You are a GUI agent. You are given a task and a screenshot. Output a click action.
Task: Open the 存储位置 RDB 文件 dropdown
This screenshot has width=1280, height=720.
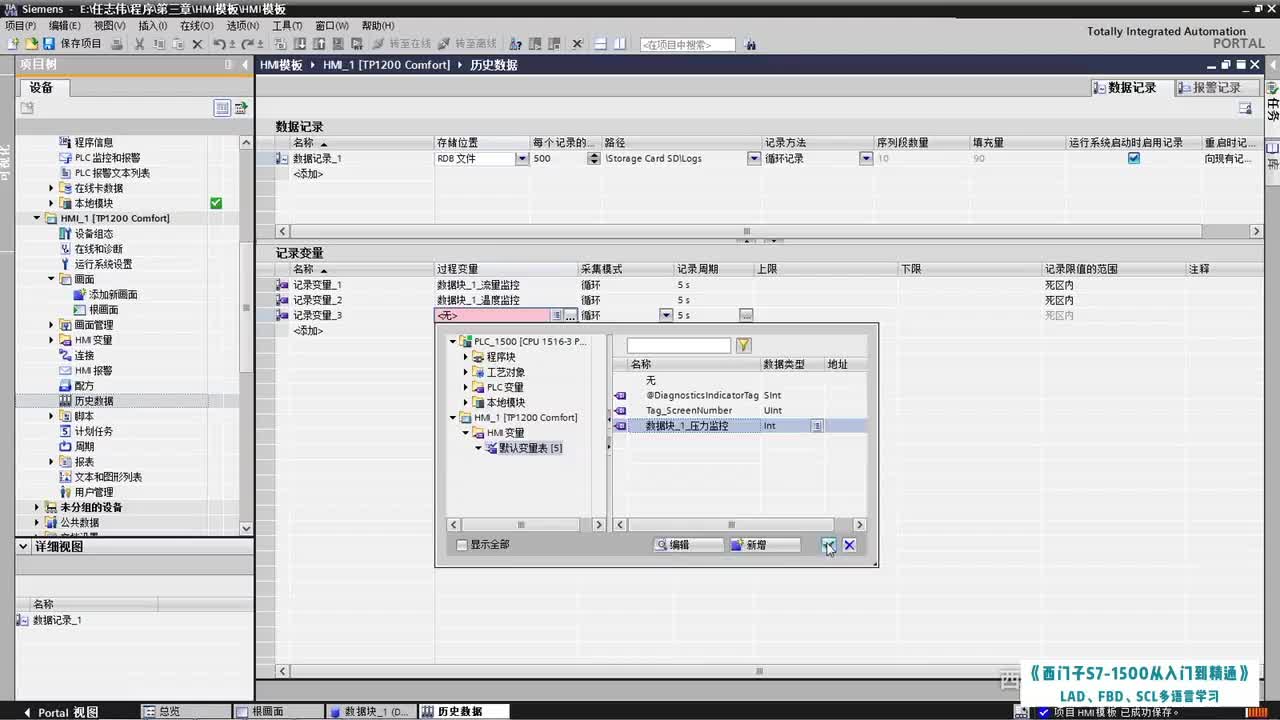pos(522,158)
